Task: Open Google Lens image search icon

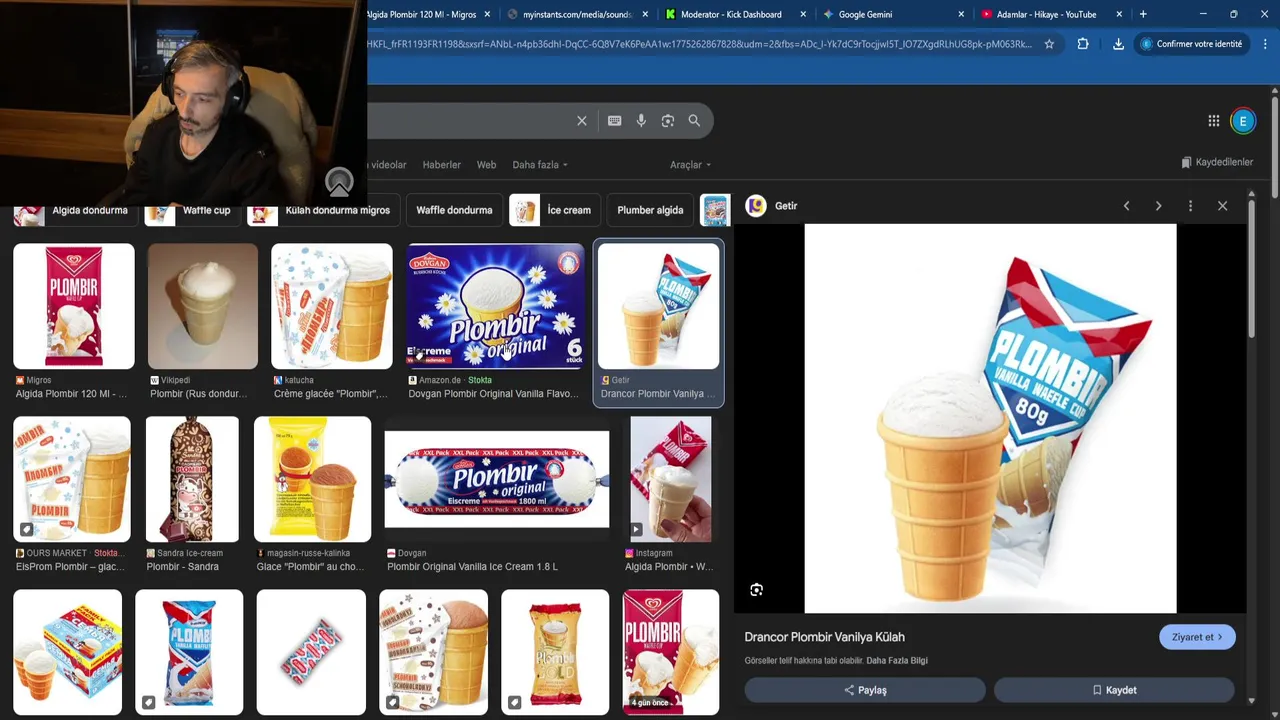Action: coord(668,121)
